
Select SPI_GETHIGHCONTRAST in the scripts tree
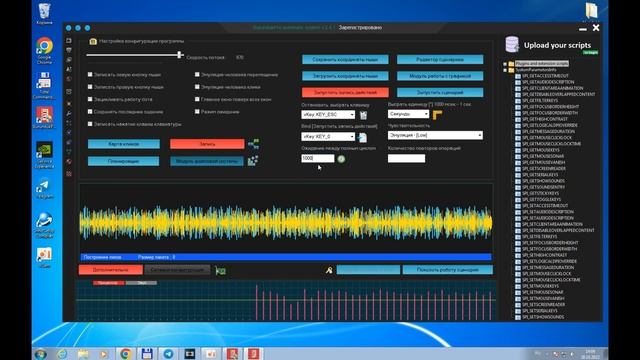[x=544, y=119]
